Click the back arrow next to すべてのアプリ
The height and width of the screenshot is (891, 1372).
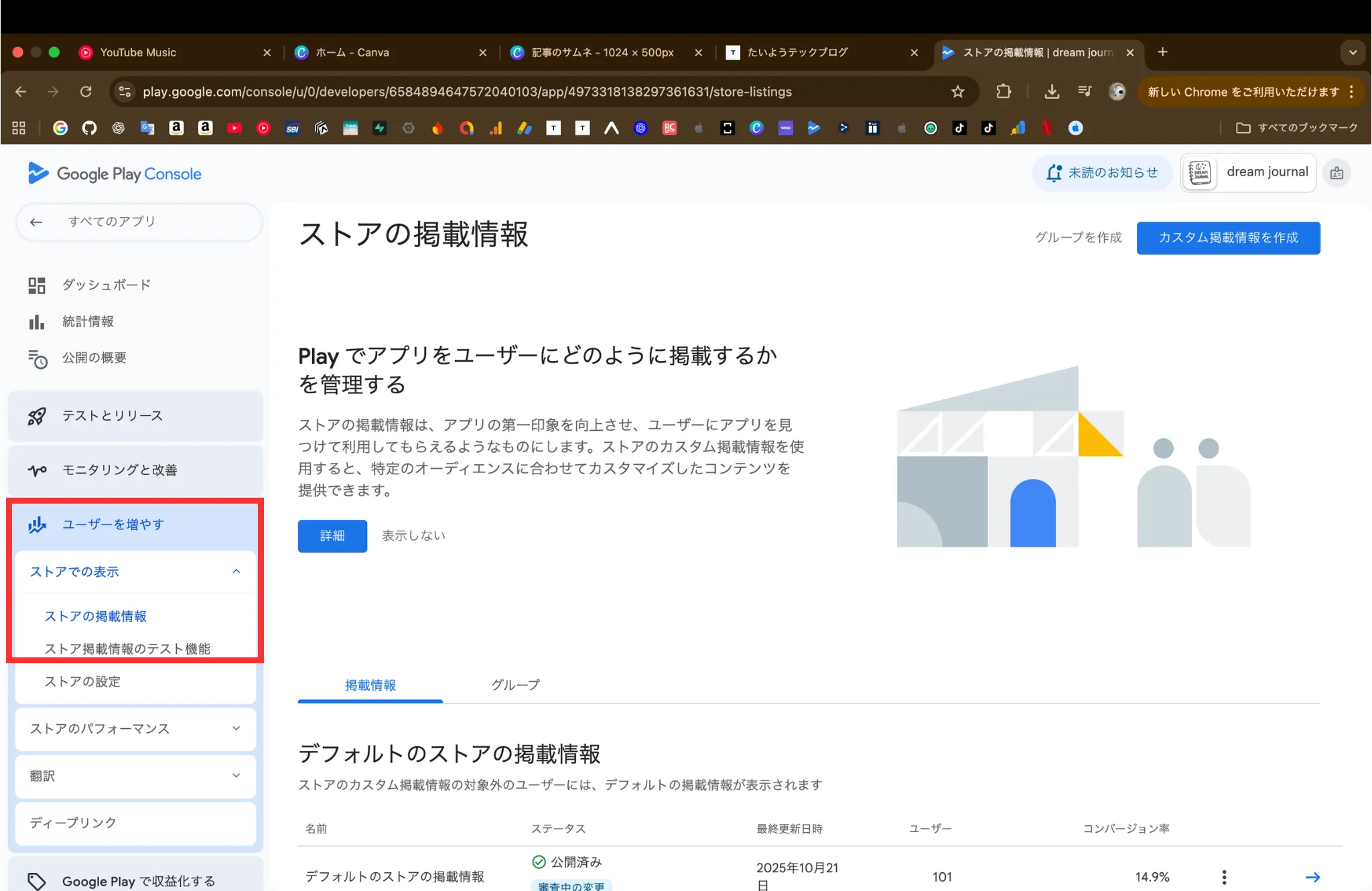point(36,222)
